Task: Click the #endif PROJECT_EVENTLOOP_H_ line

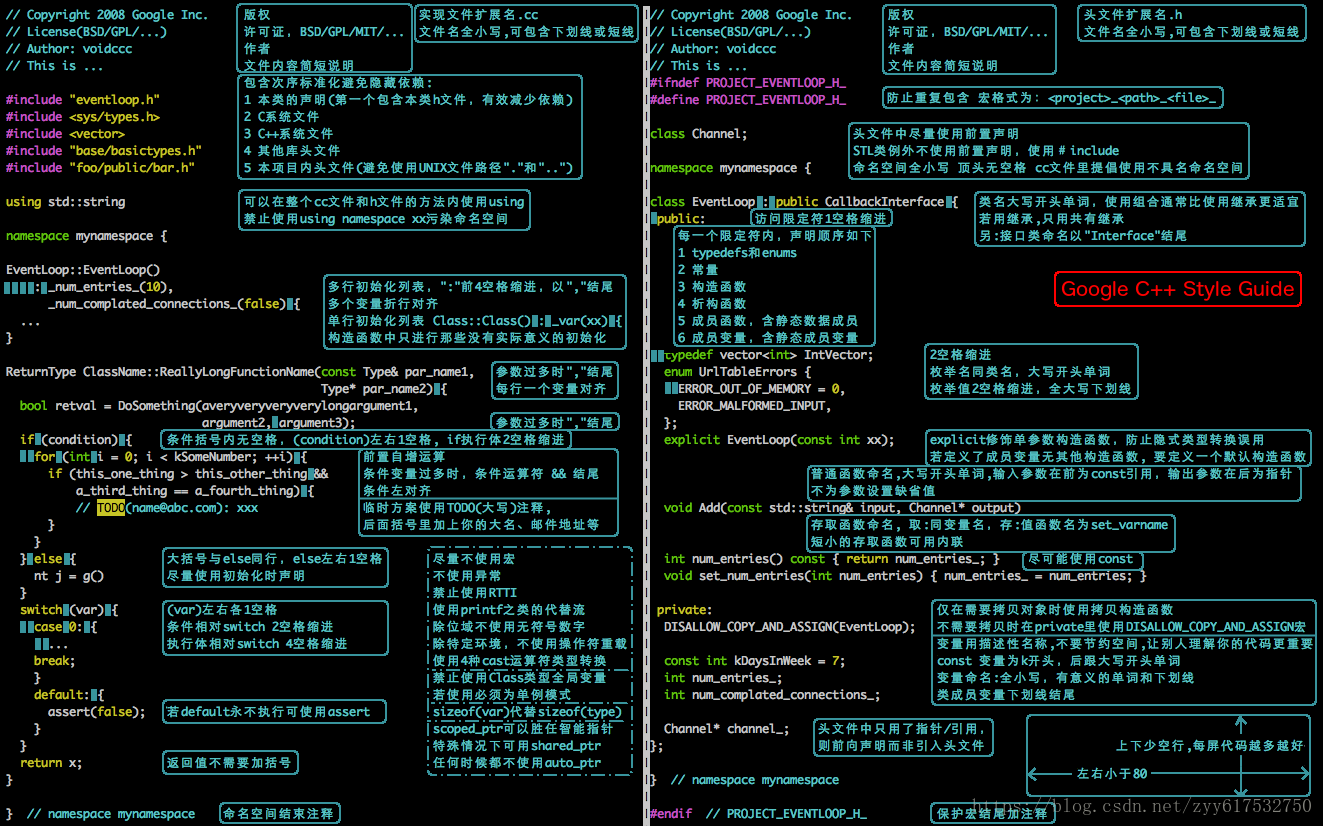Action: (757, 814)
